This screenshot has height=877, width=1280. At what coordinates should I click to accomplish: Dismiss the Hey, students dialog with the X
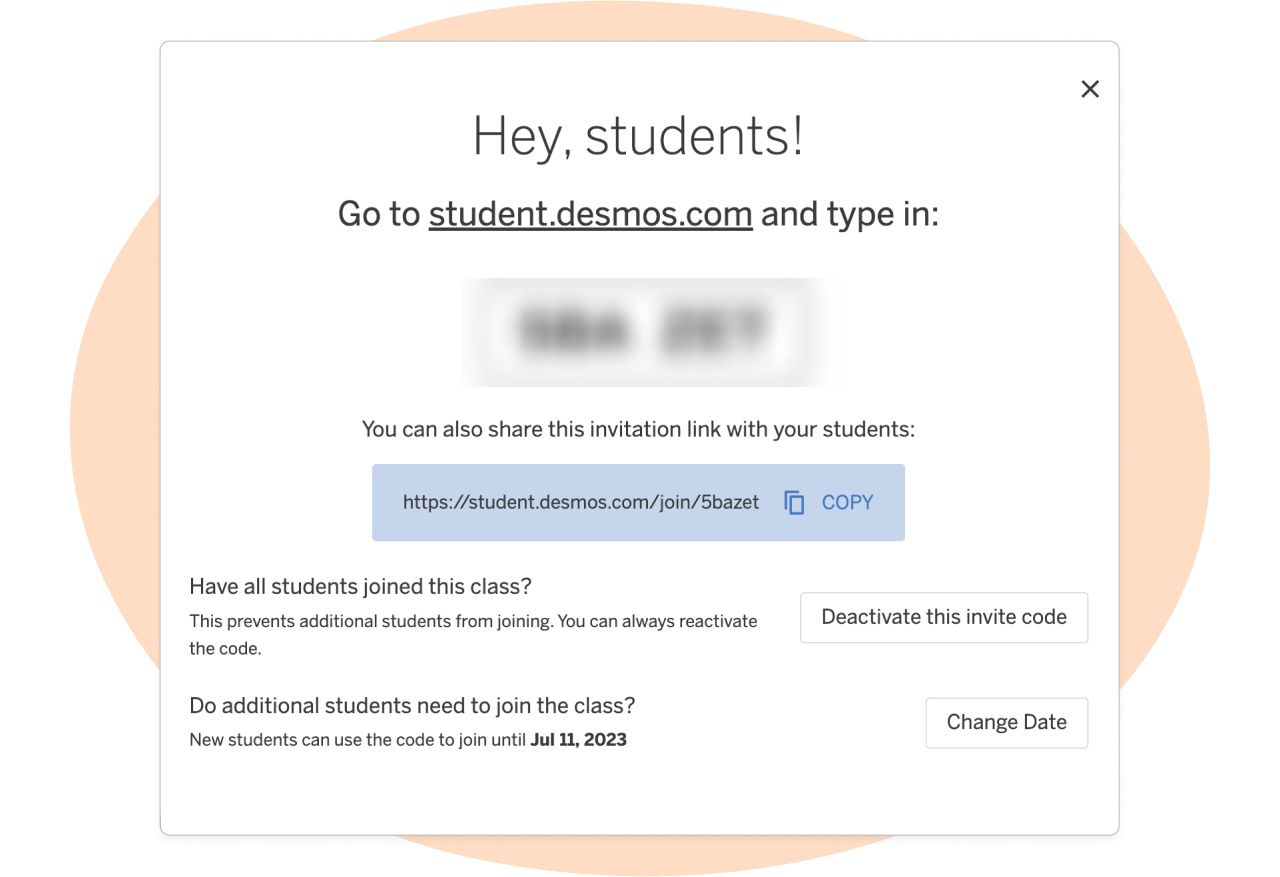[x=1089, y=88]
